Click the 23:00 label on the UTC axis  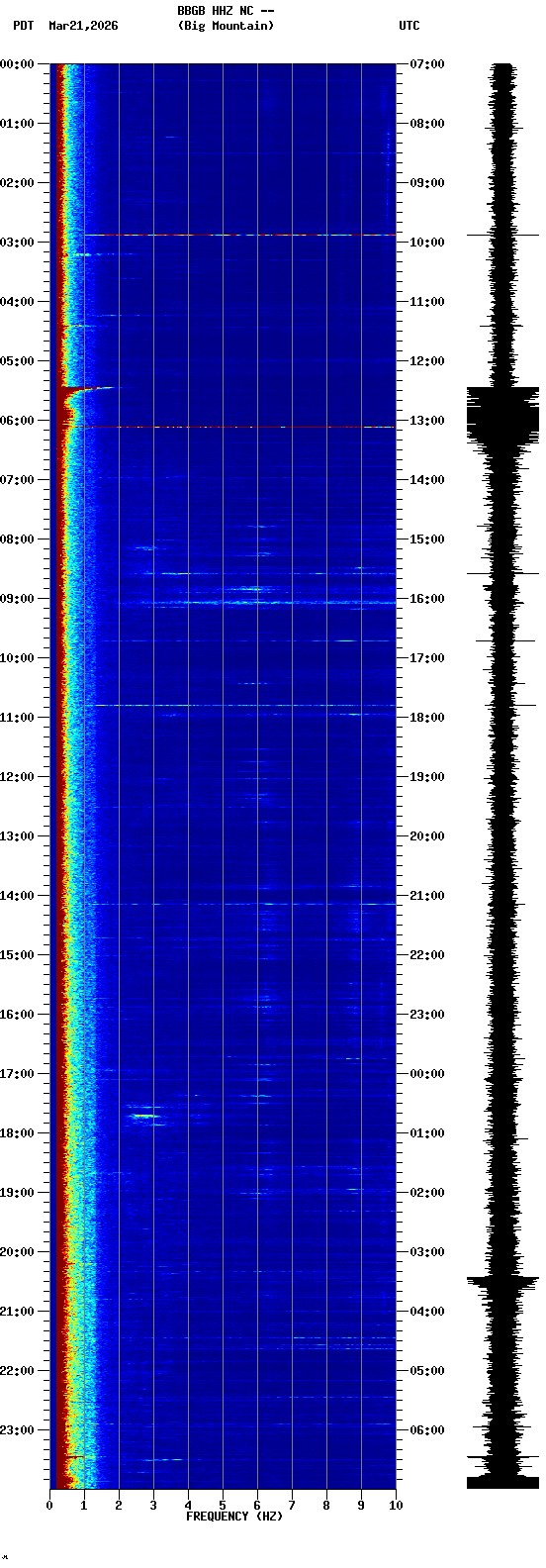pyautogui.click(x=427, y=1015)
